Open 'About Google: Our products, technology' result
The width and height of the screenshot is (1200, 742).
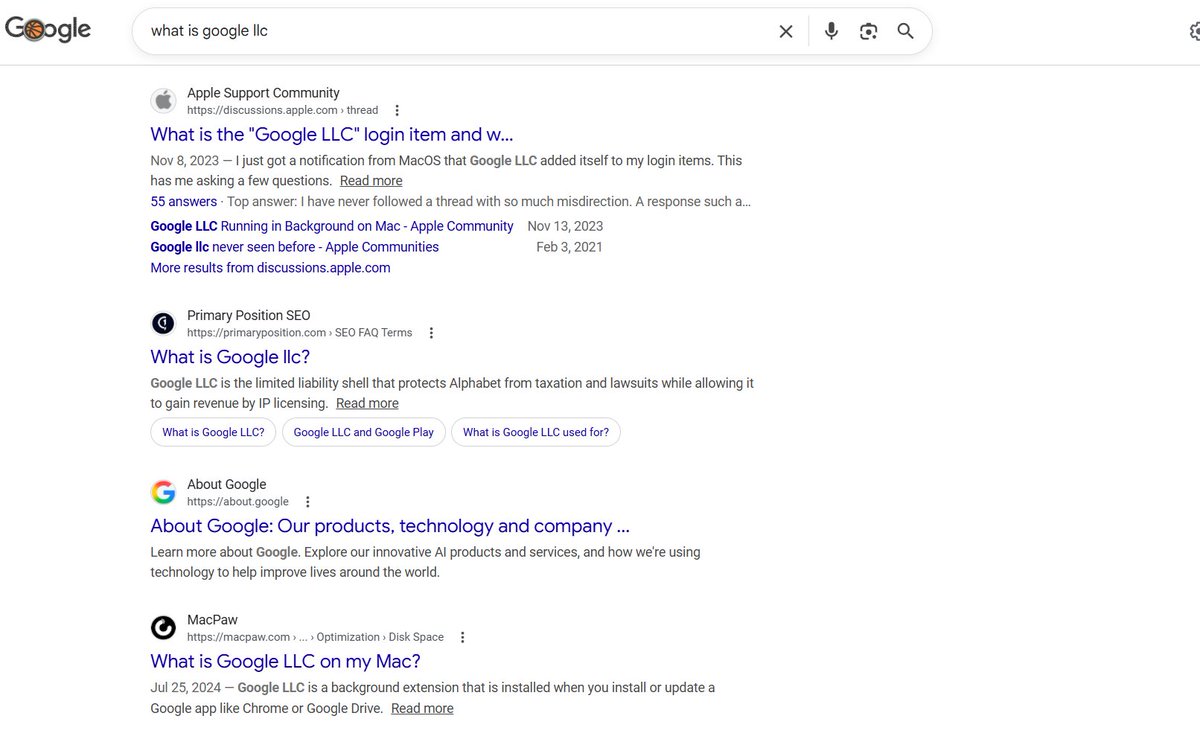tap(390, 526)
